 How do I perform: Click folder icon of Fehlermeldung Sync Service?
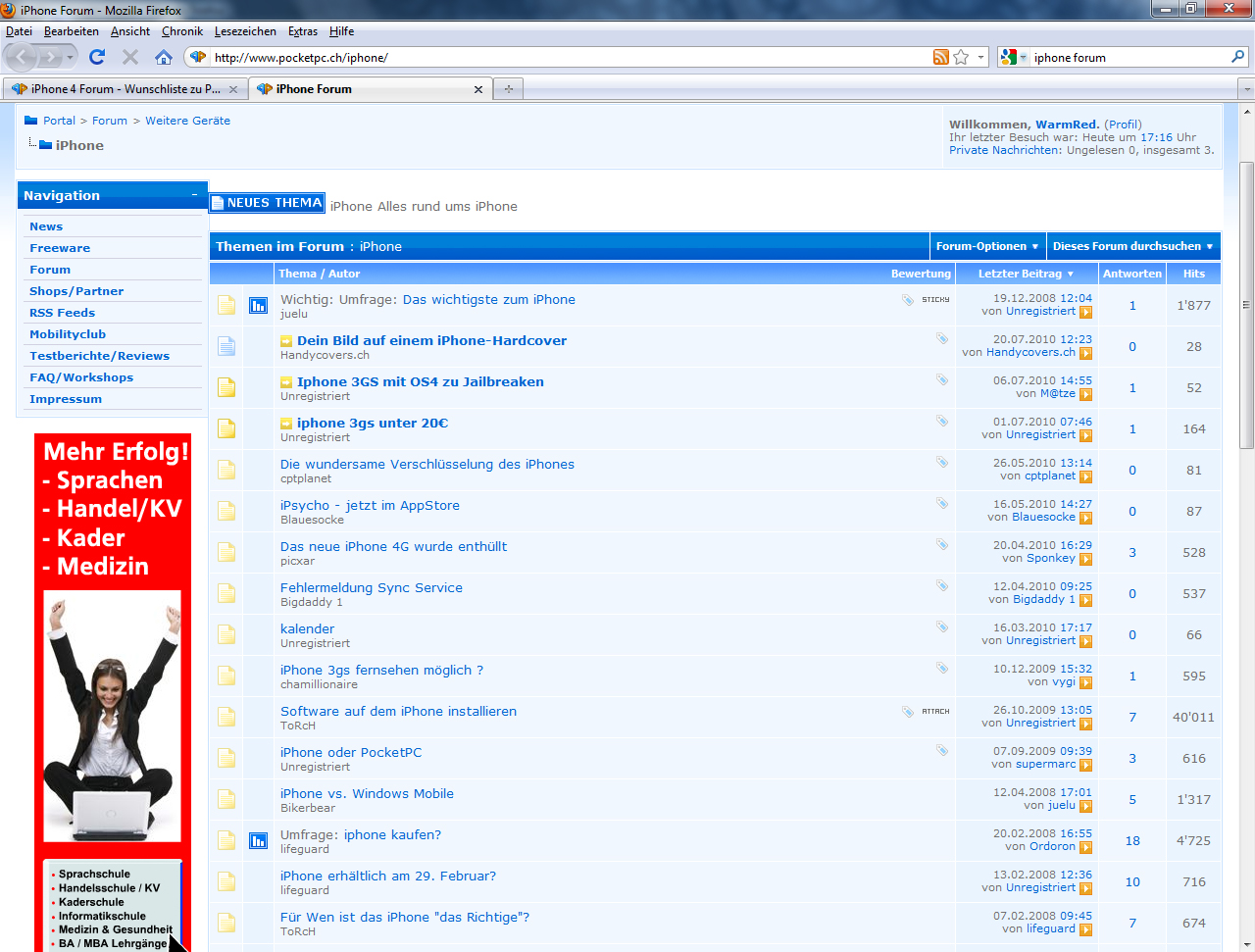pos(226,593)
